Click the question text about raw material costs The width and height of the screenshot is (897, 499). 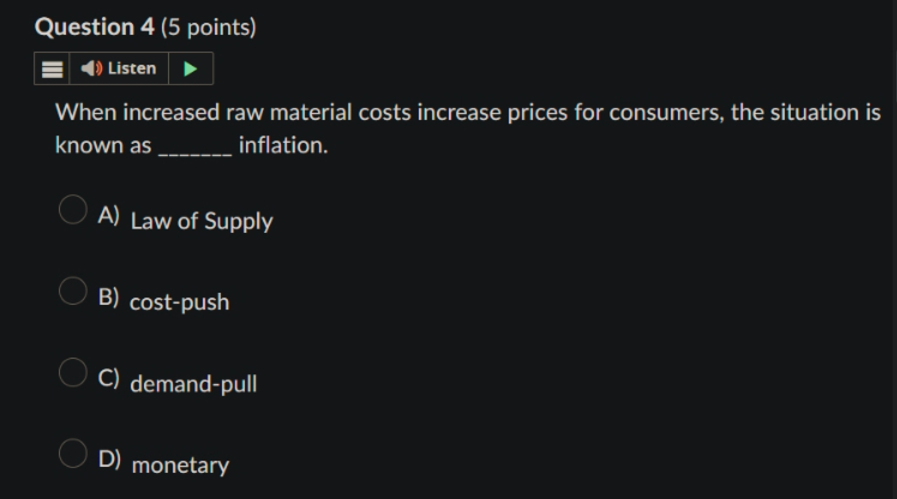(468, 129)
